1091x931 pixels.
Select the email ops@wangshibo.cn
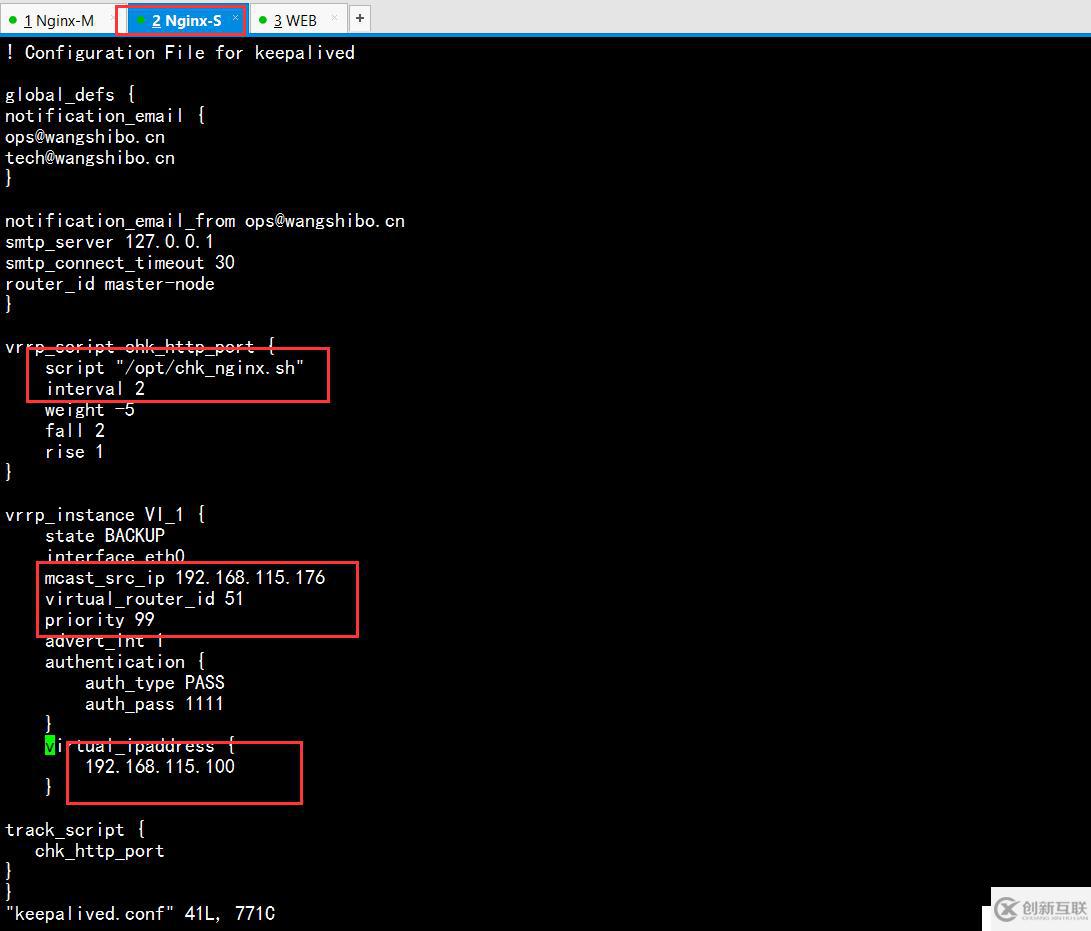(85, 136)
